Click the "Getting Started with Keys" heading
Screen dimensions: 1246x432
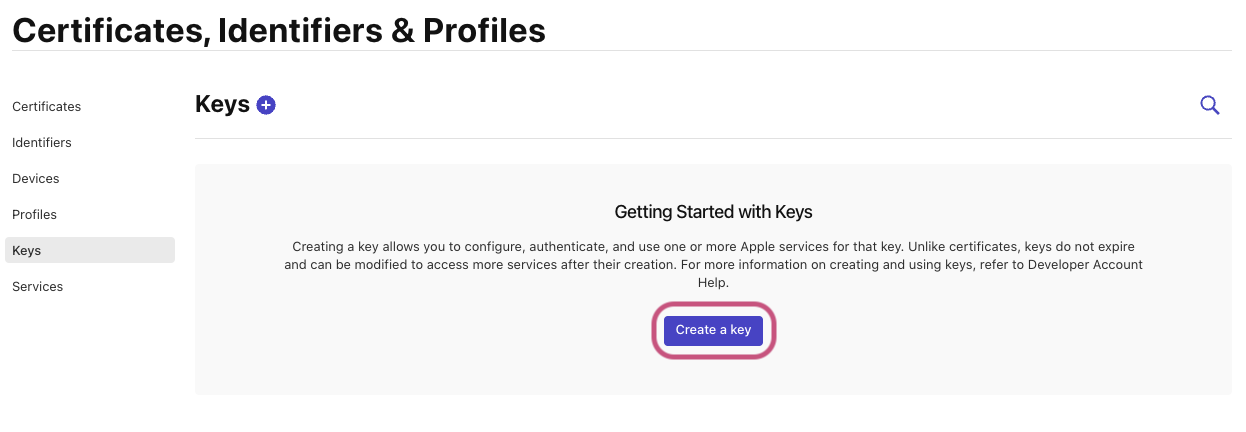tap(713, 212)
